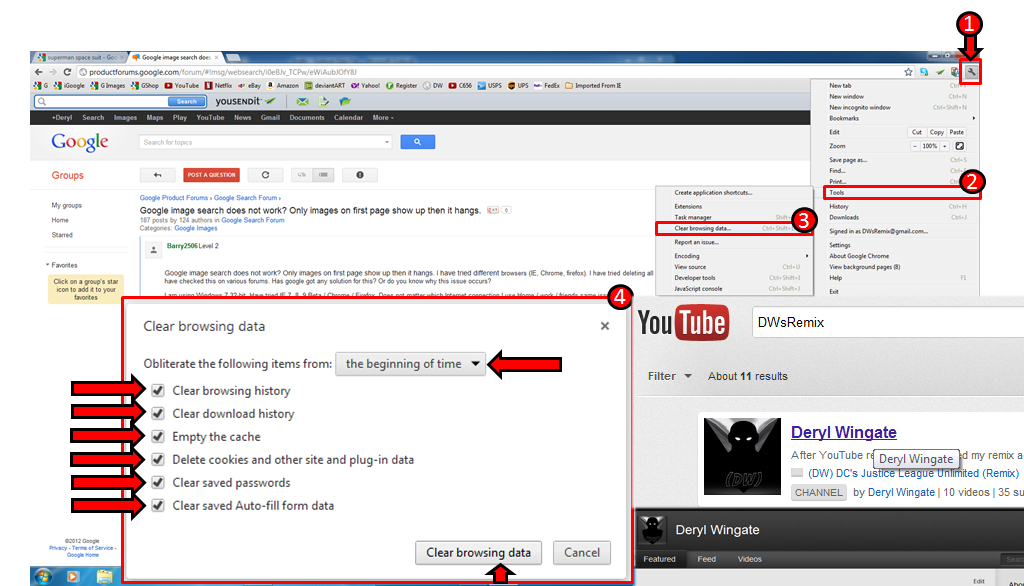The image size is (1024, 586).
Task: Toggle the Clear saved passwords checkbox
Action: [158, 482]
